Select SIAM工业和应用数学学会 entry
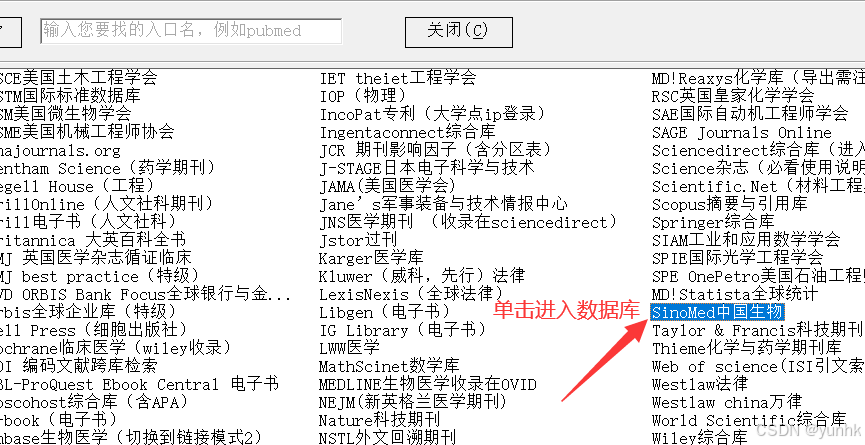The height and width of the screenshot is (445, 865). coord(746,240)
